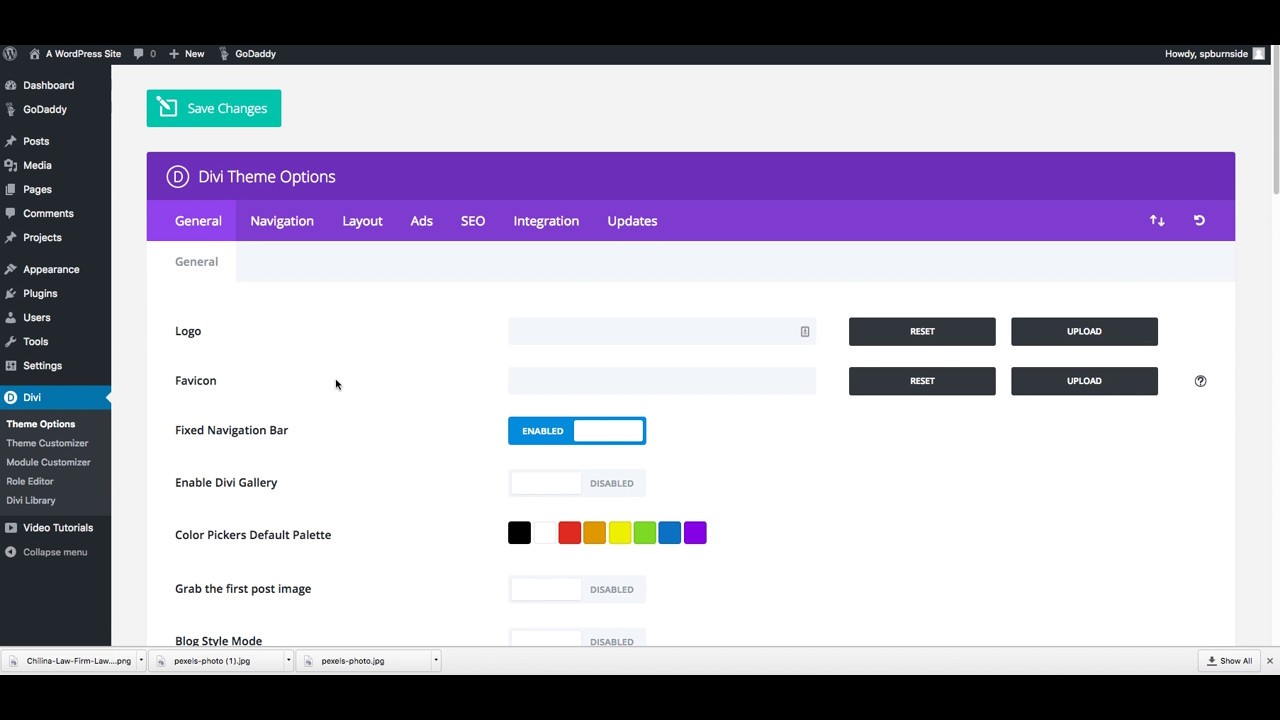This screenshot has width=1280, height=720.
Task: Expand the Chilina-Law-Firm download dropdown arrow
Action: [140, 661]
